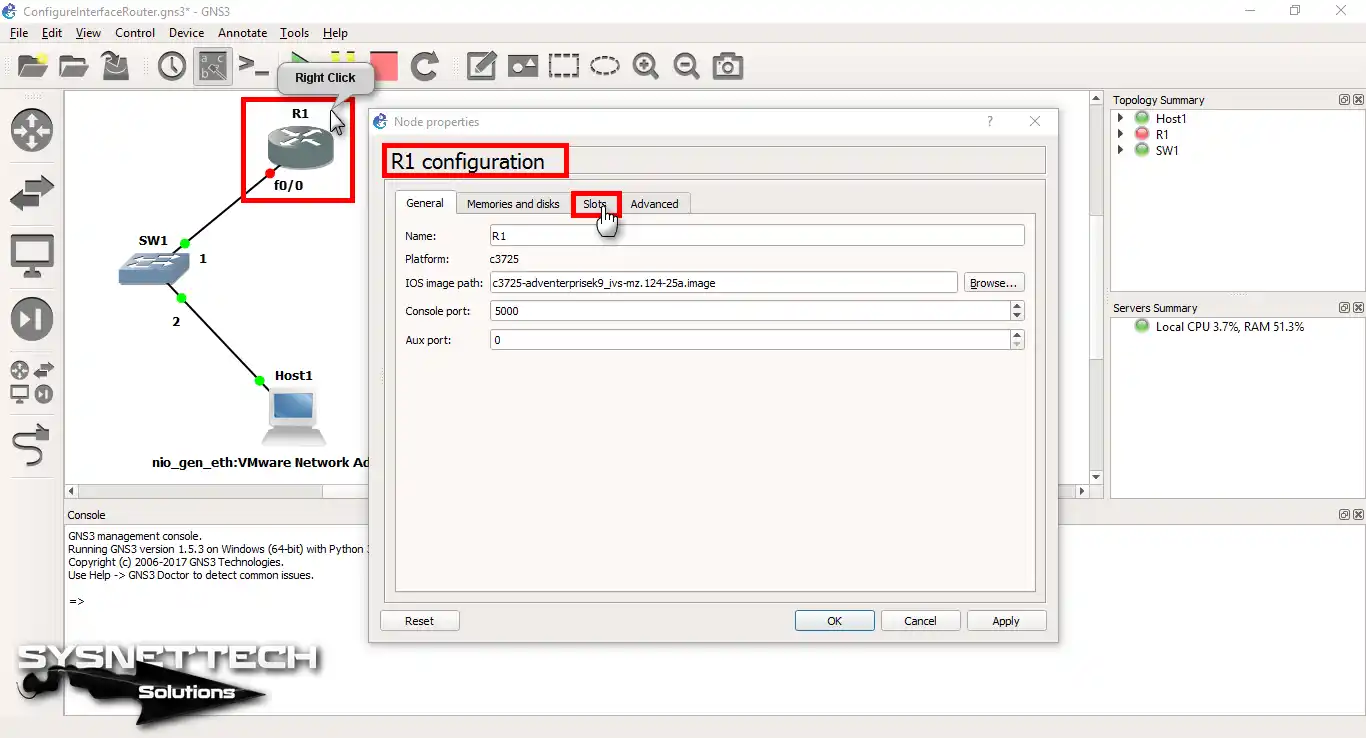This screenshot has width=1366, height=738.
Task: Open the Edit menu
Action: pos(52,33)
